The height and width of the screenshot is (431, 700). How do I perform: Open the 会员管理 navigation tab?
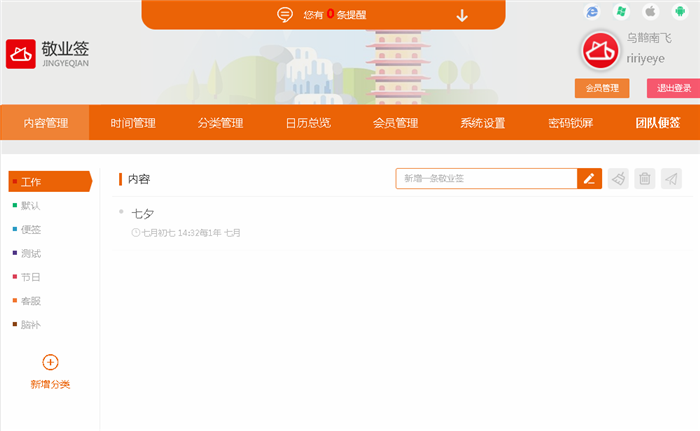click(396, 123)
